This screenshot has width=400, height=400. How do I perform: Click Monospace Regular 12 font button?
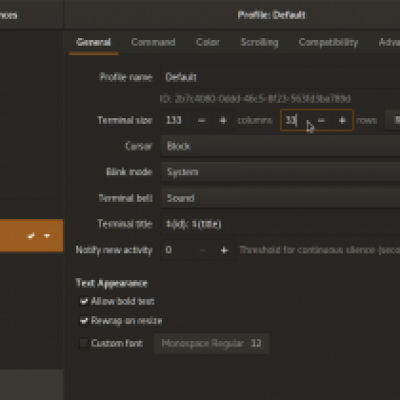coord(211,343)
